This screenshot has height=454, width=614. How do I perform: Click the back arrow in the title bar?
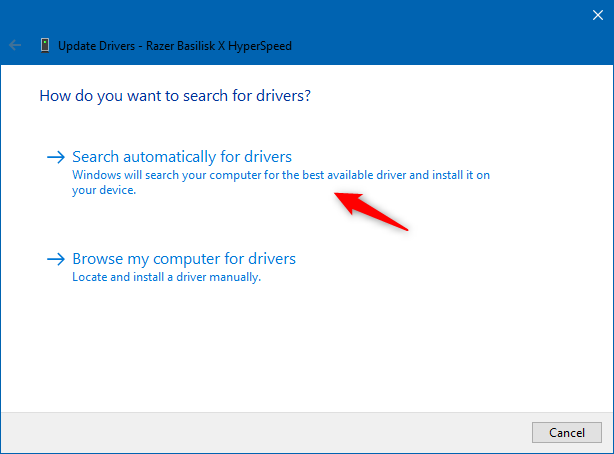pyautogui.click(x=15, y=45)
